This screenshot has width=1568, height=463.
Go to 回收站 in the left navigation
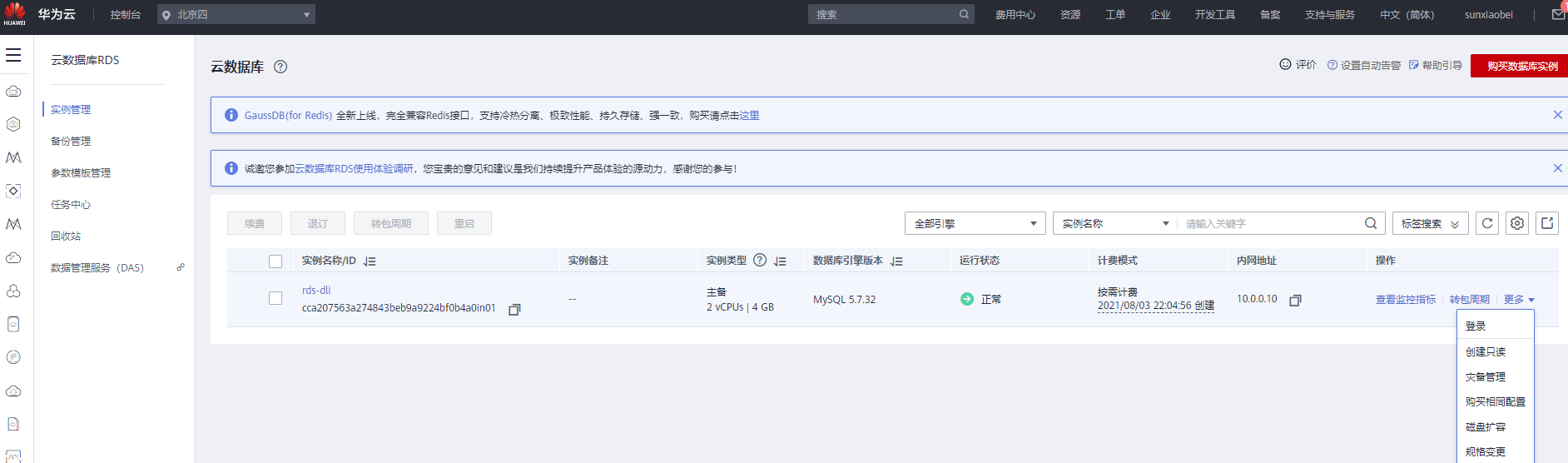tap(66, 236)
